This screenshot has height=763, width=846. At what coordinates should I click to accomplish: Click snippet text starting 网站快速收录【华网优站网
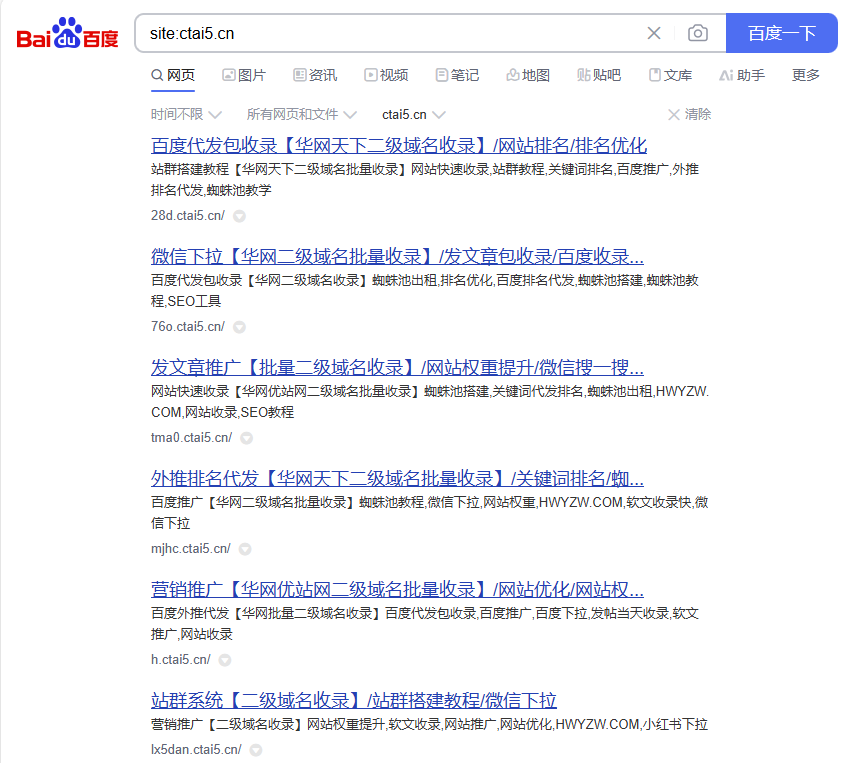tap(429, 402)
